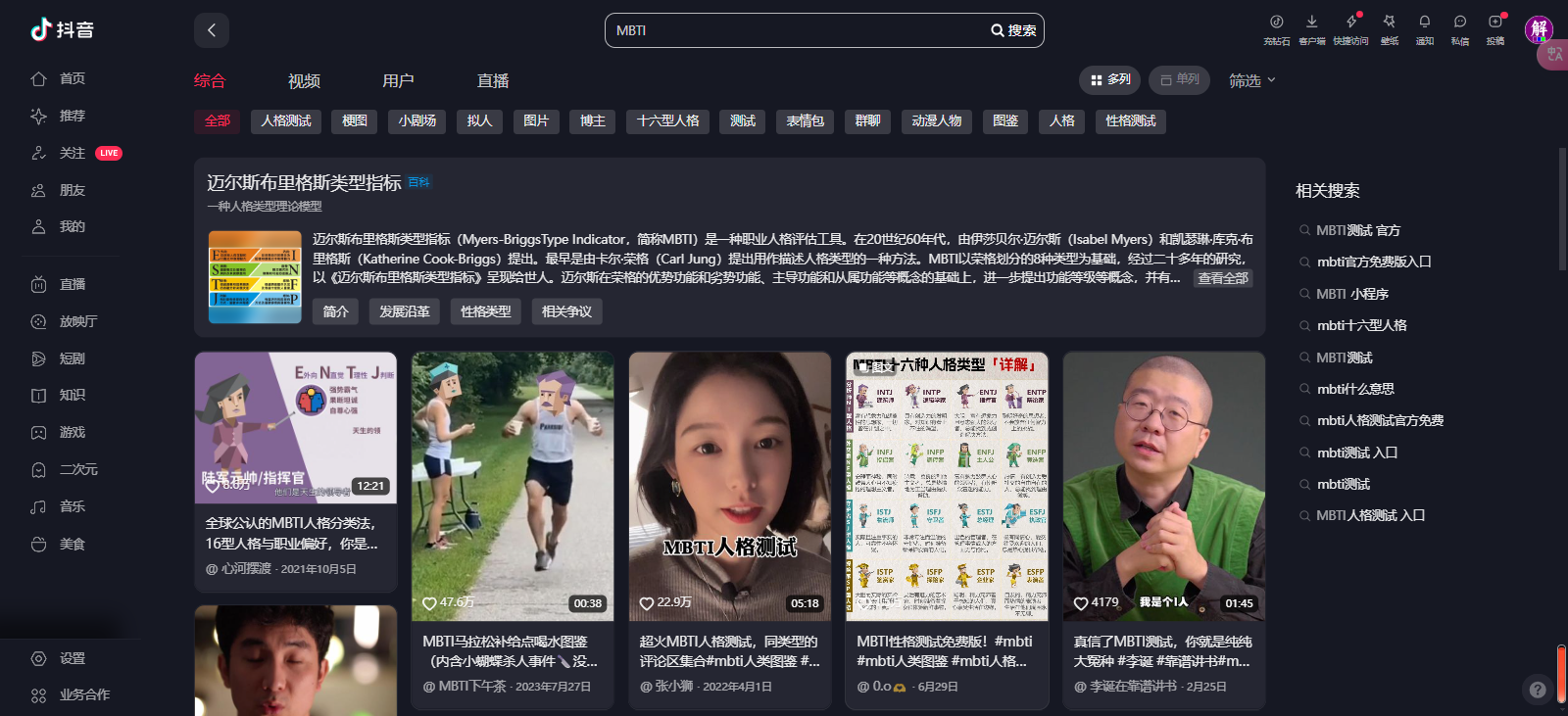
Task: Select the 十六型人格 filter tag
Action: [668, 120]
